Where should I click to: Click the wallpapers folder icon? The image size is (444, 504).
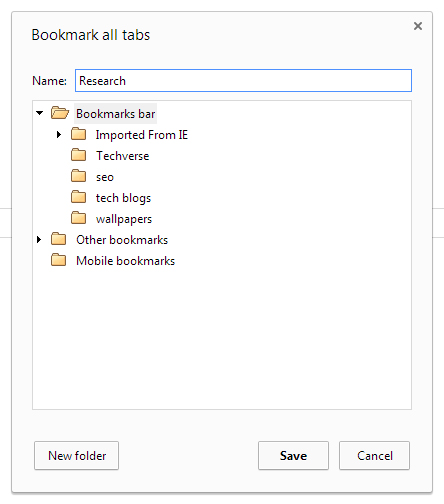point(79,218)
